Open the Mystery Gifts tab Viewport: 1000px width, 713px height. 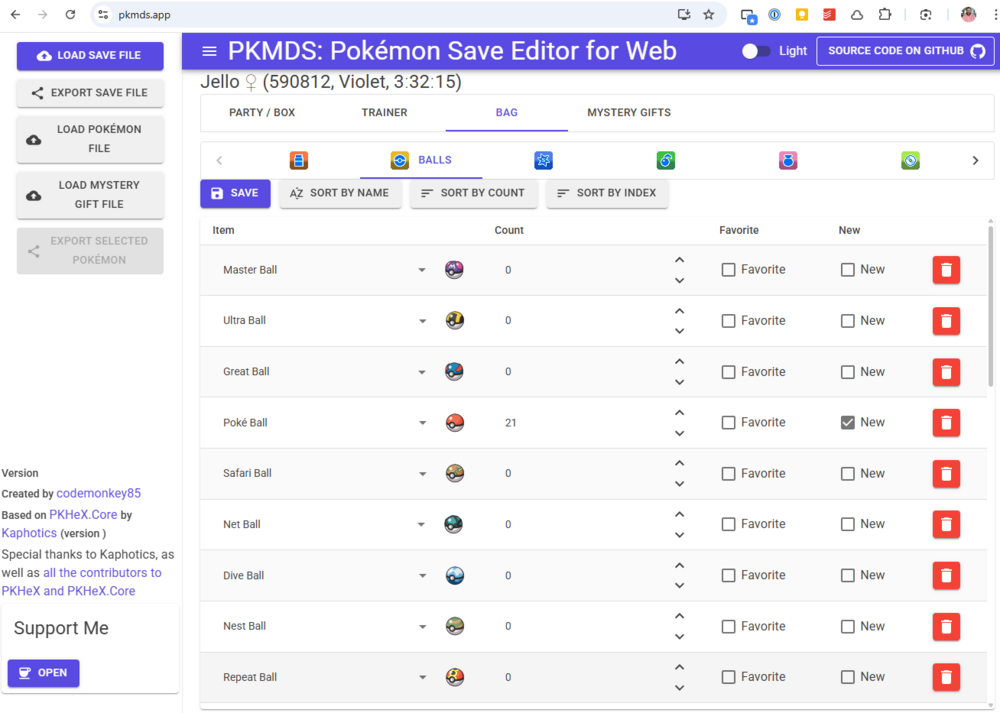click(x=628, y=113)
